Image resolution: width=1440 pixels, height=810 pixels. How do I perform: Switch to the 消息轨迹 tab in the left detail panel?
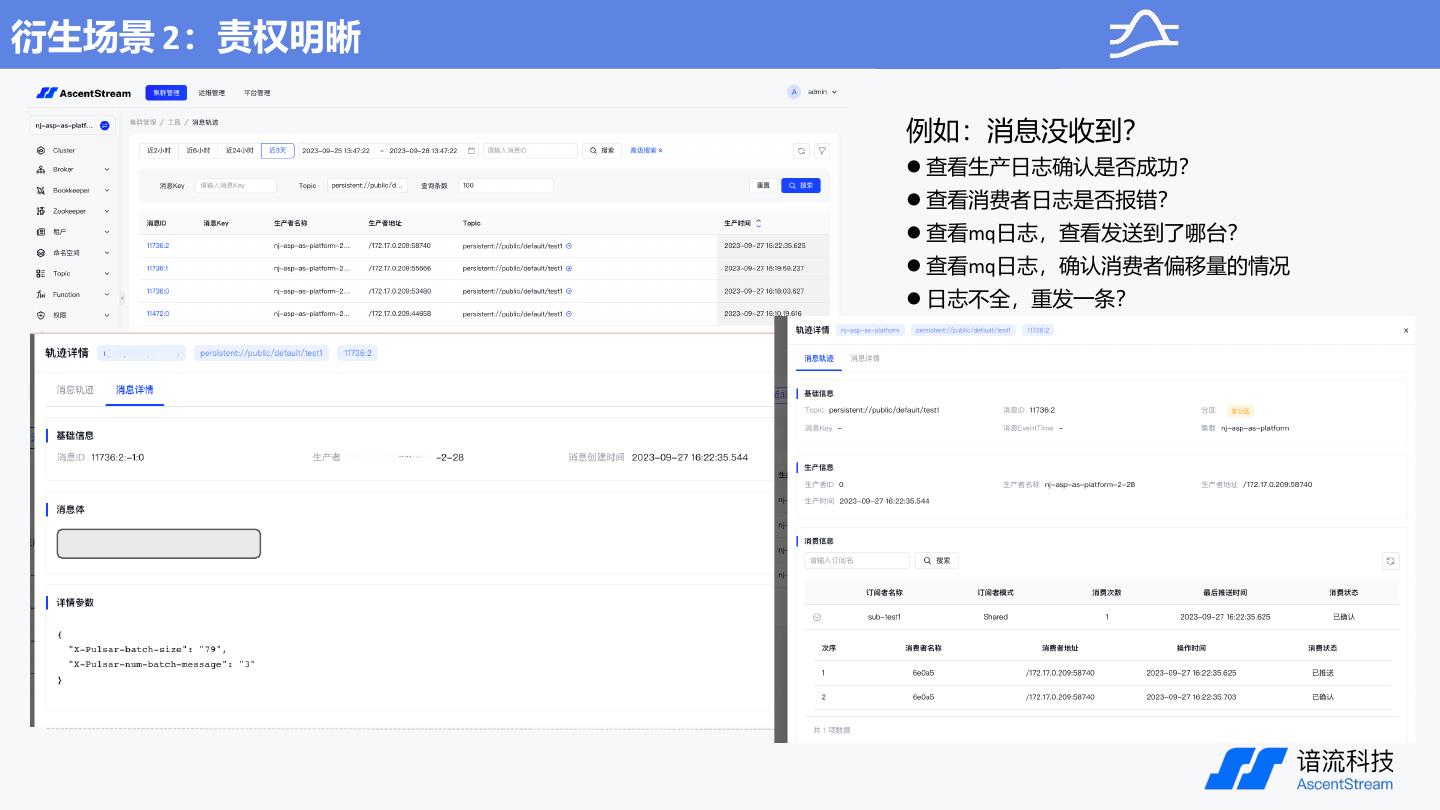tap(75, 390)
